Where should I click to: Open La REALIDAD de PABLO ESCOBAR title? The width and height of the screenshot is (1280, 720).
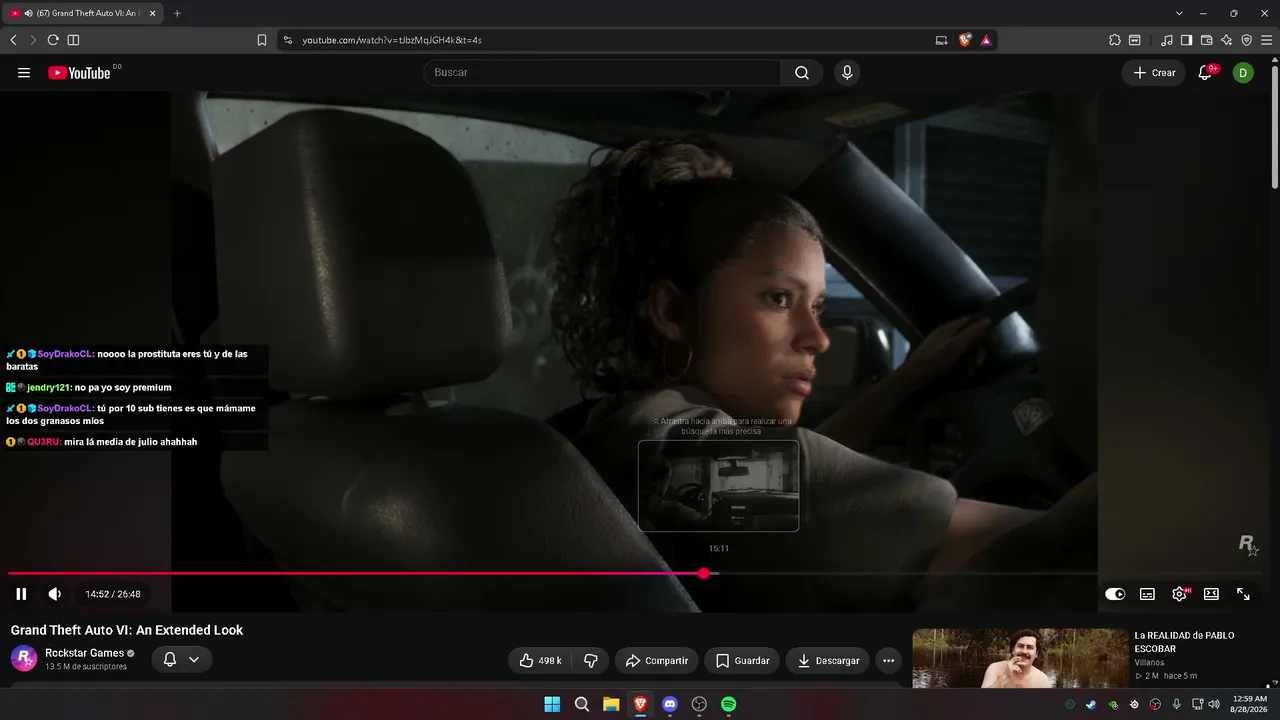pos(1184,642)
